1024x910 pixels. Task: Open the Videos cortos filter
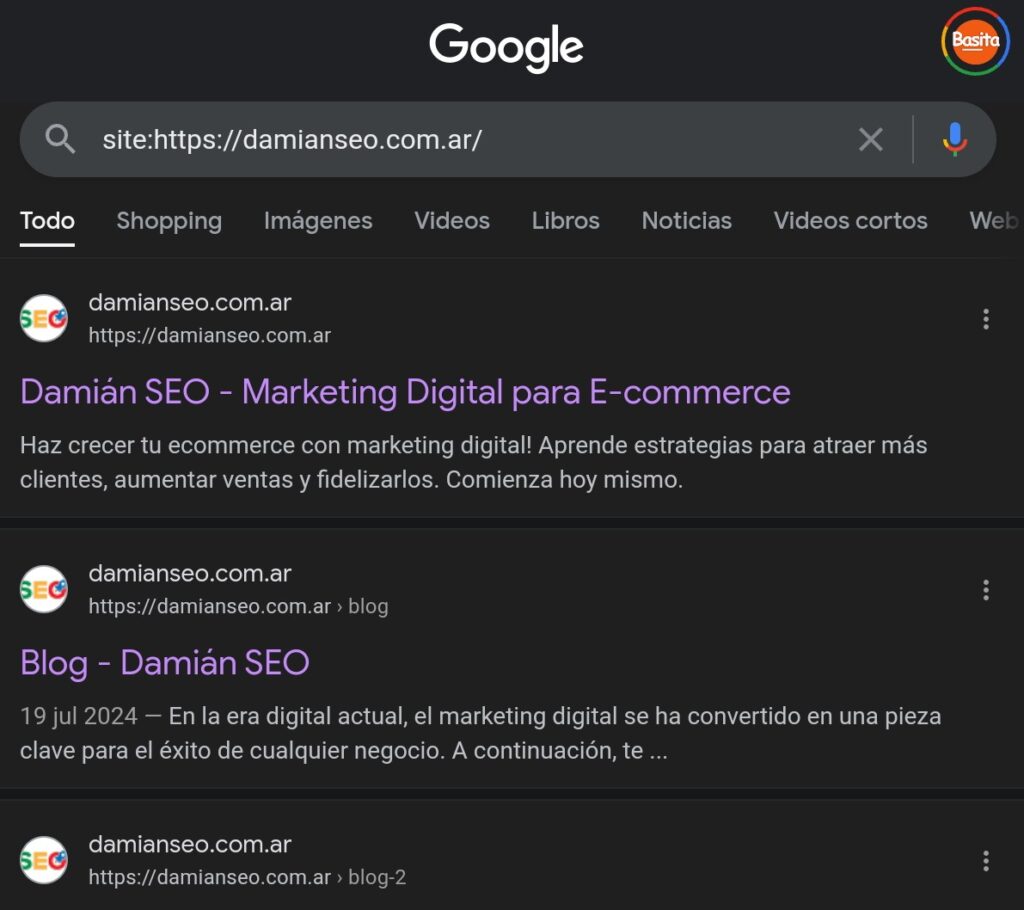coord(850,221)
